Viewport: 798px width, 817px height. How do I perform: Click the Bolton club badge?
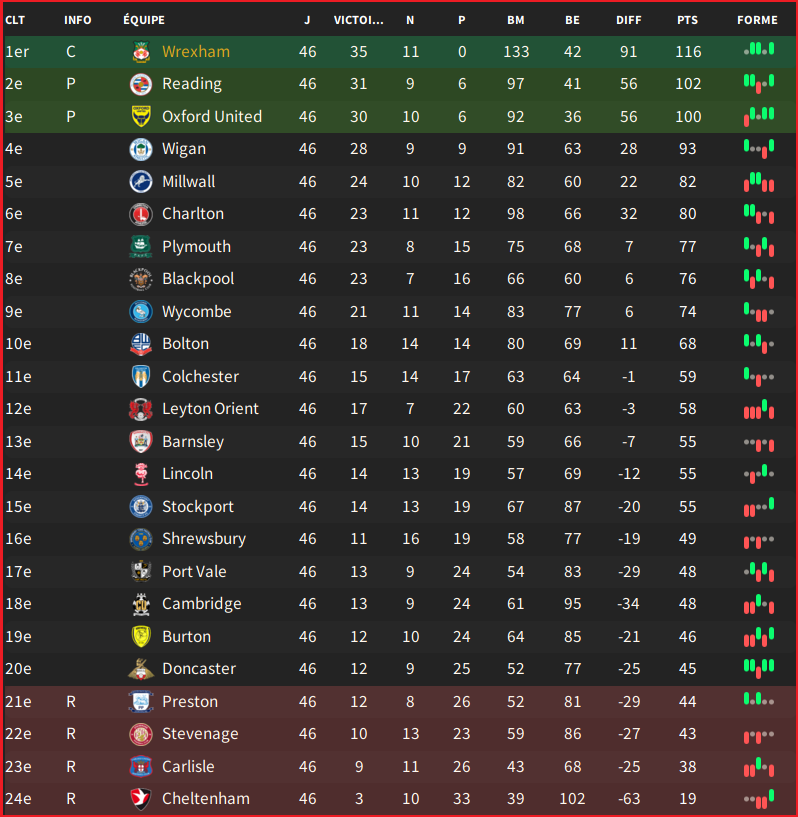click(x=141, y=344)
